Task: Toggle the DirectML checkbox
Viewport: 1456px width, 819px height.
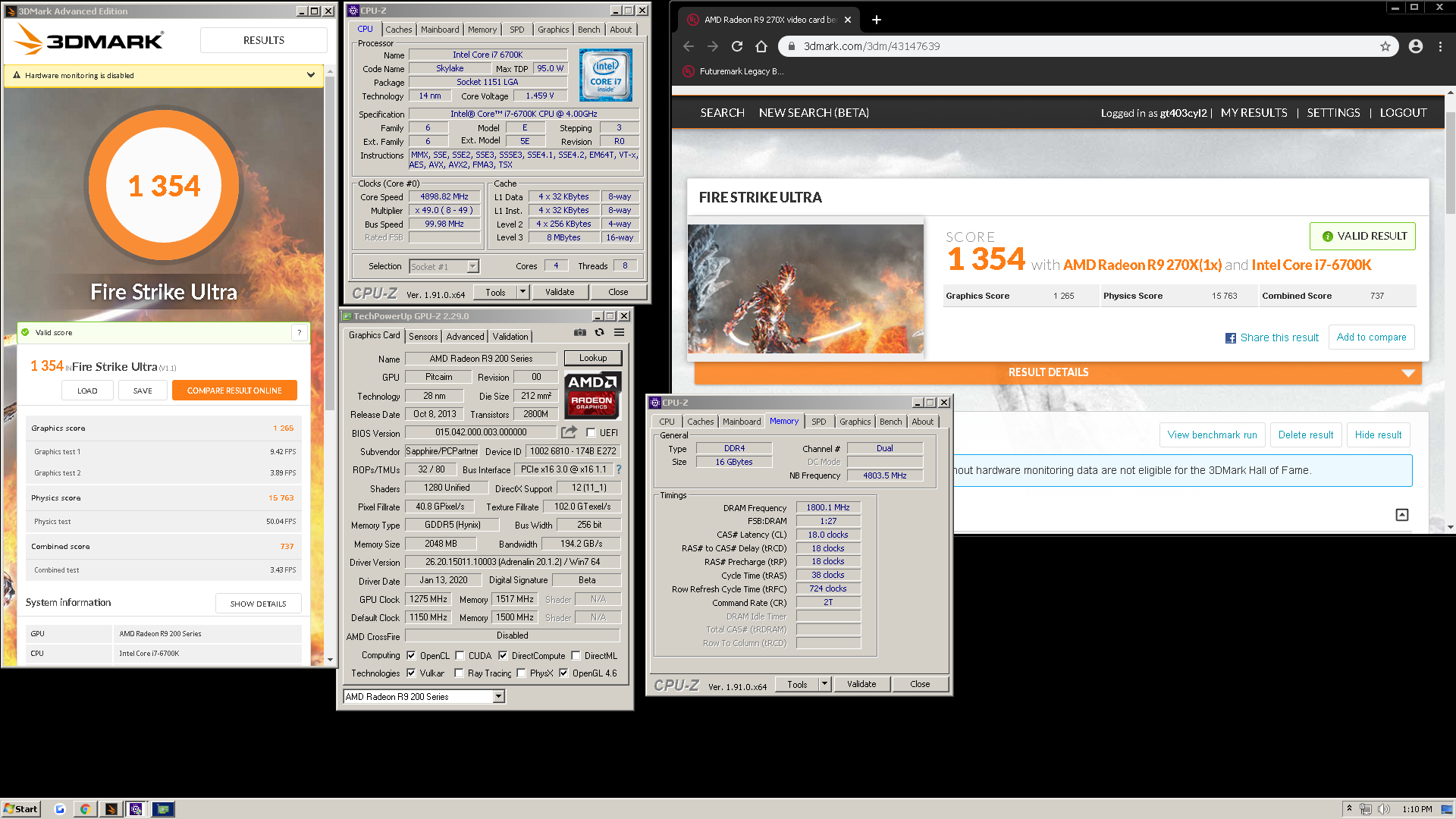Action: pyautogui.click(x=576, y=656)
